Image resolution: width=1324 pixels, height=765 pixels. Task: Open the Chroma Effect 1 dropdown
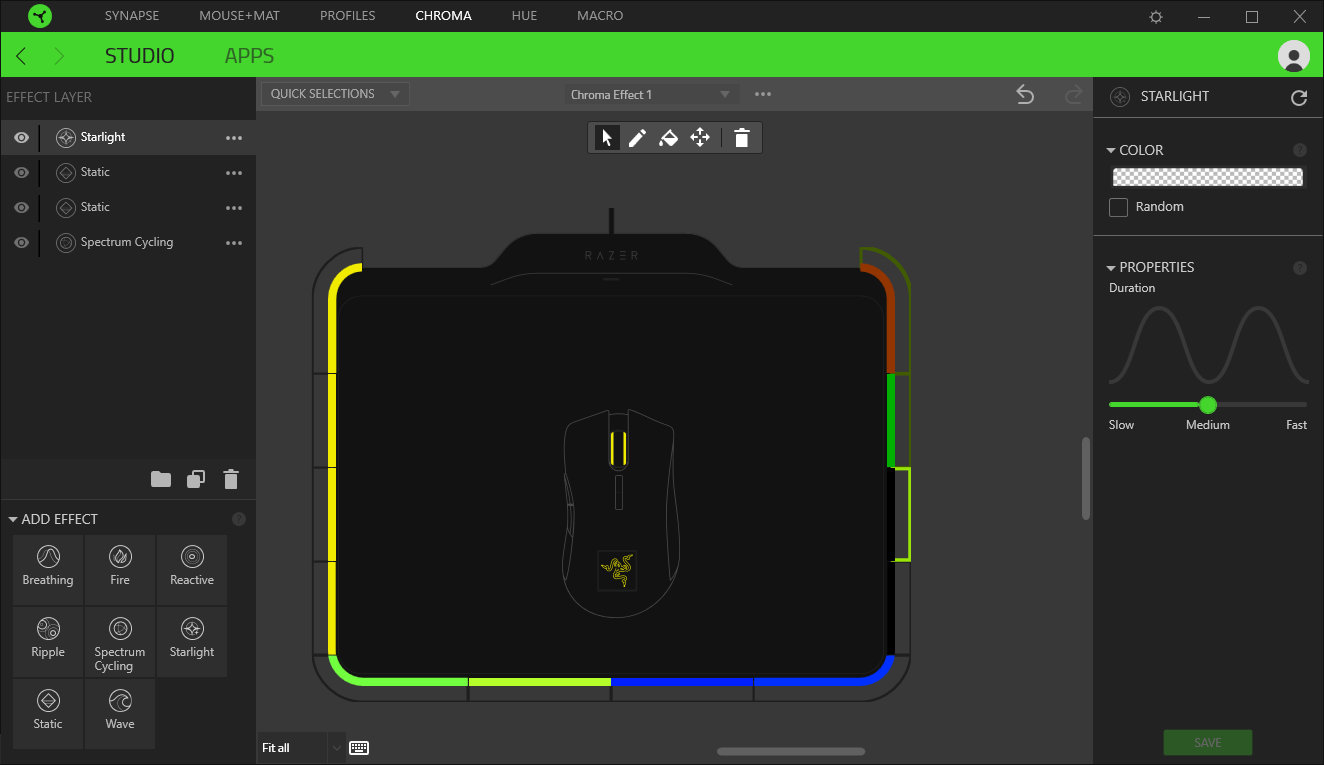(652, 94)
